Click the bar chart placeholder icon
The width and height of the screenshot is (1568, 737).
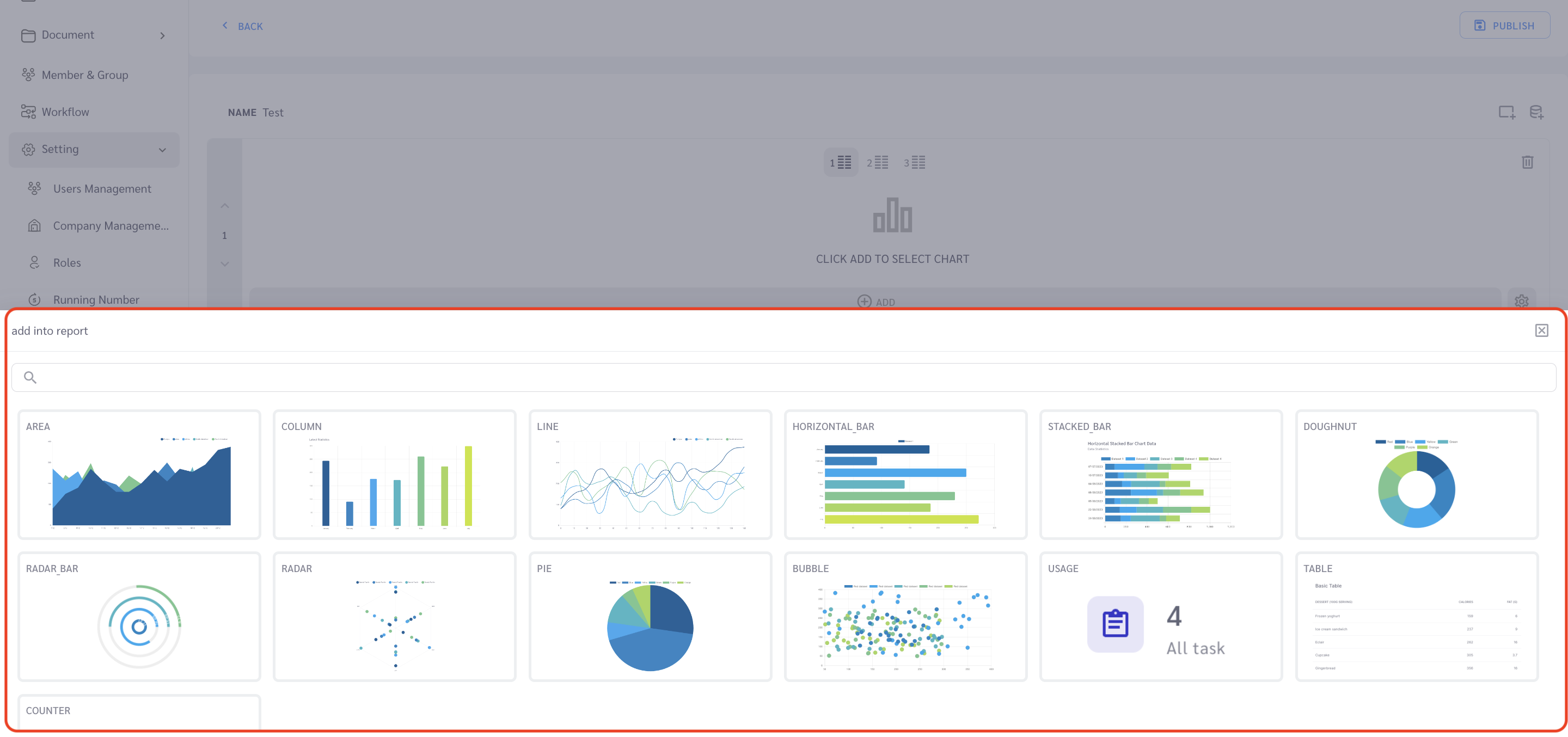tap(892, 215)
